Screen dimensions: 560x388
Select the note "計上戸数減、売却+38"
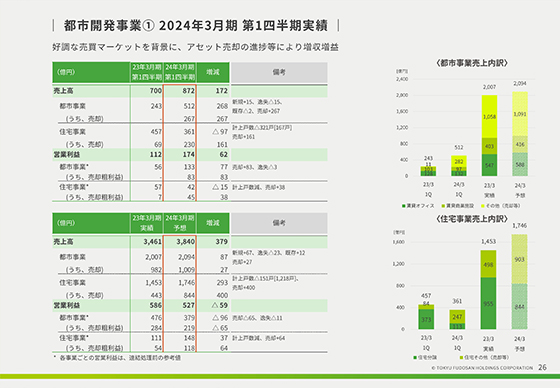pos(259,187)
